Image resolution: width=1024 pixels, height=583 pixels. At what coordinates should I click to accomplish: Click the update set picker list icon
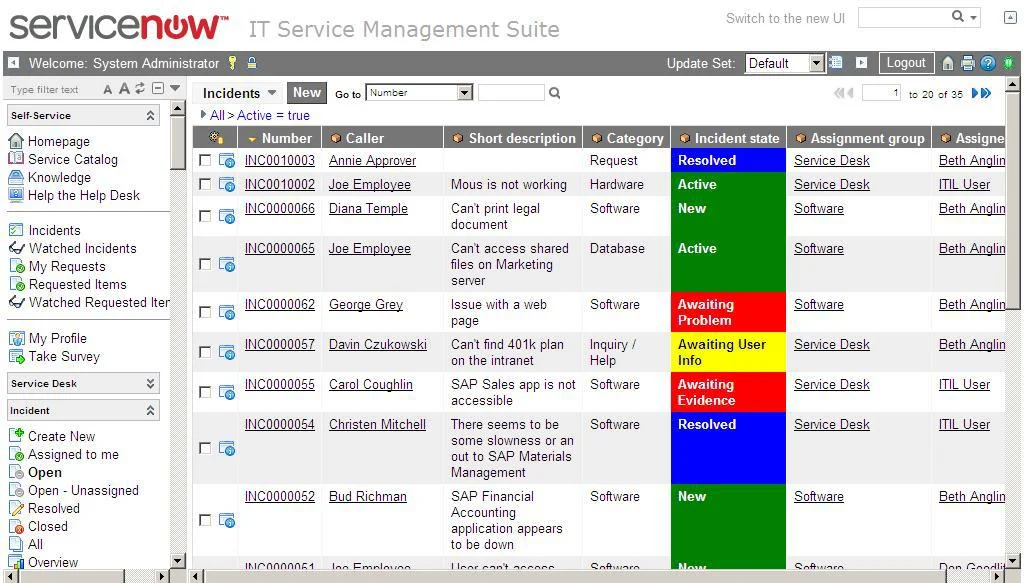(835, 63)
